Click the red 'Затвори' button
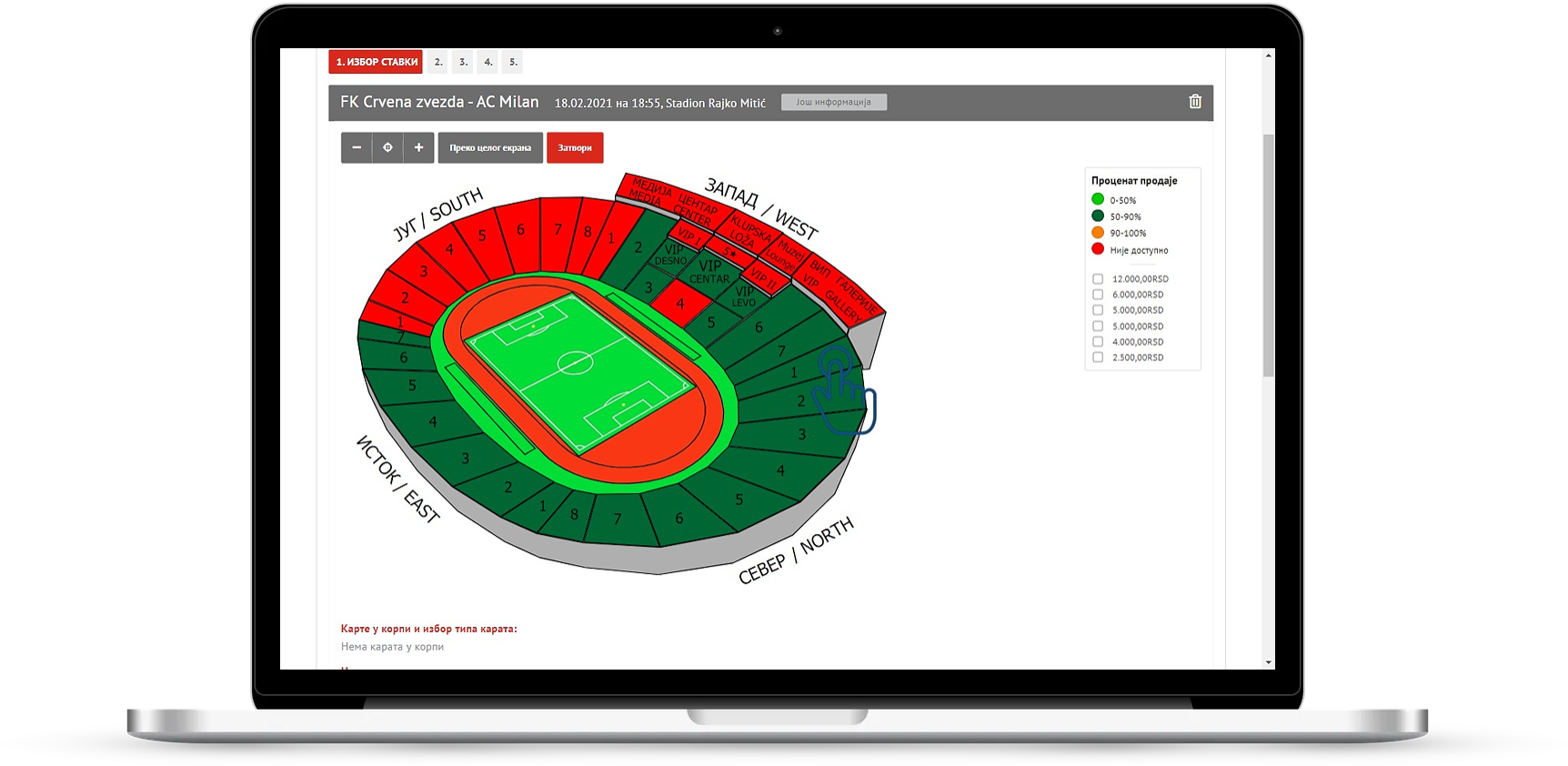Image resolution: width=1568 pixels, height=766 pixels. click(575, 147)
